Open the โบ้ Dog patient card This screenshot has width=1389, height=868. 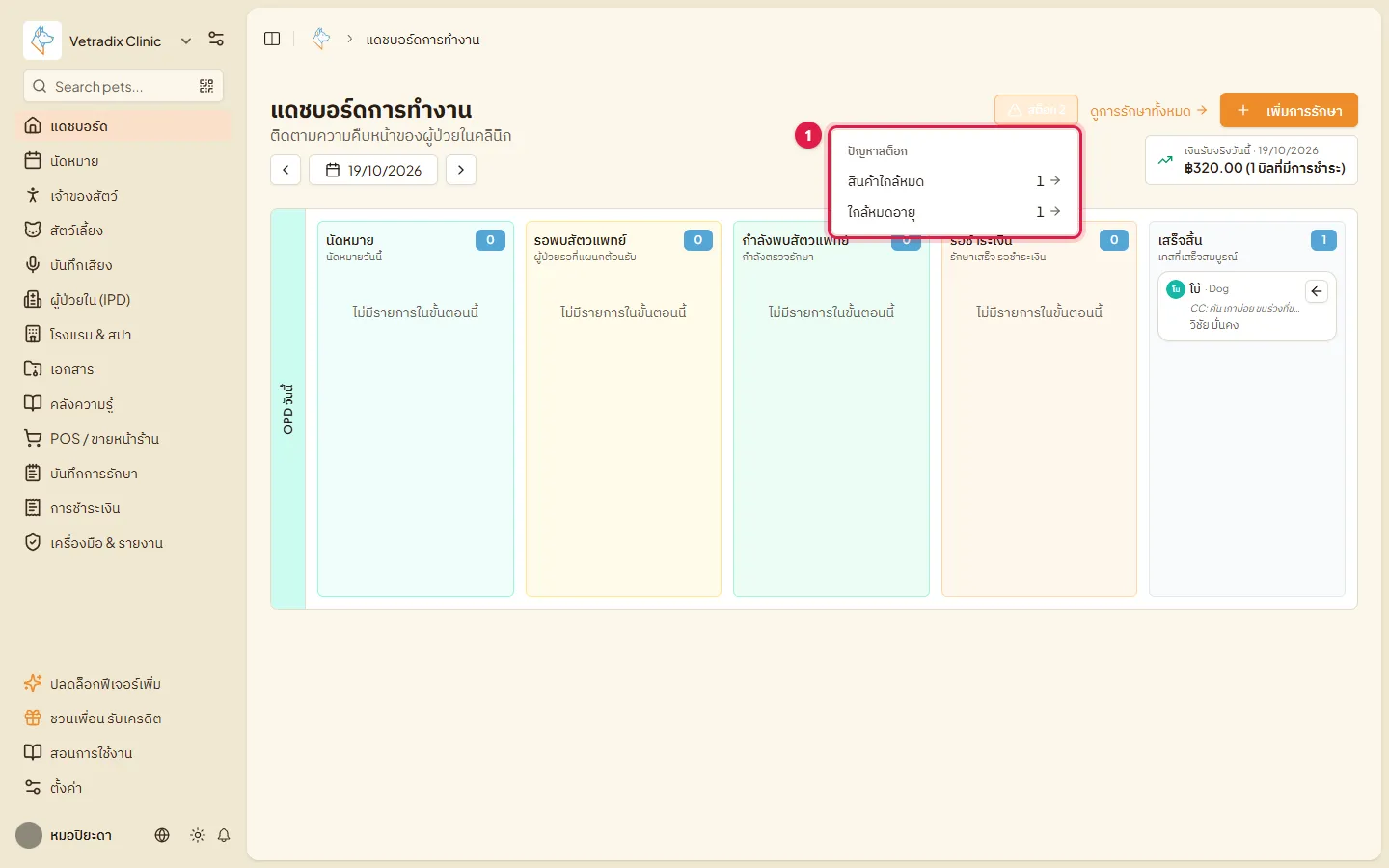tap(1247, 307)
